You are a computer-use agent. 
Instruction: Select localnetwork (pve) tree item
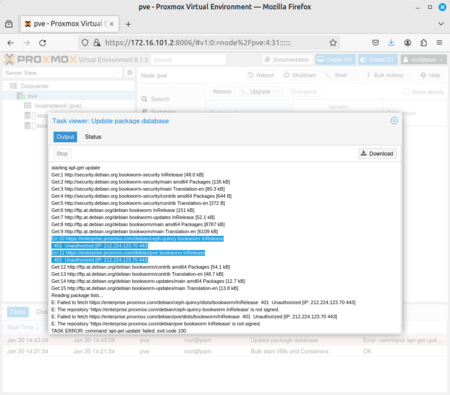58,106
